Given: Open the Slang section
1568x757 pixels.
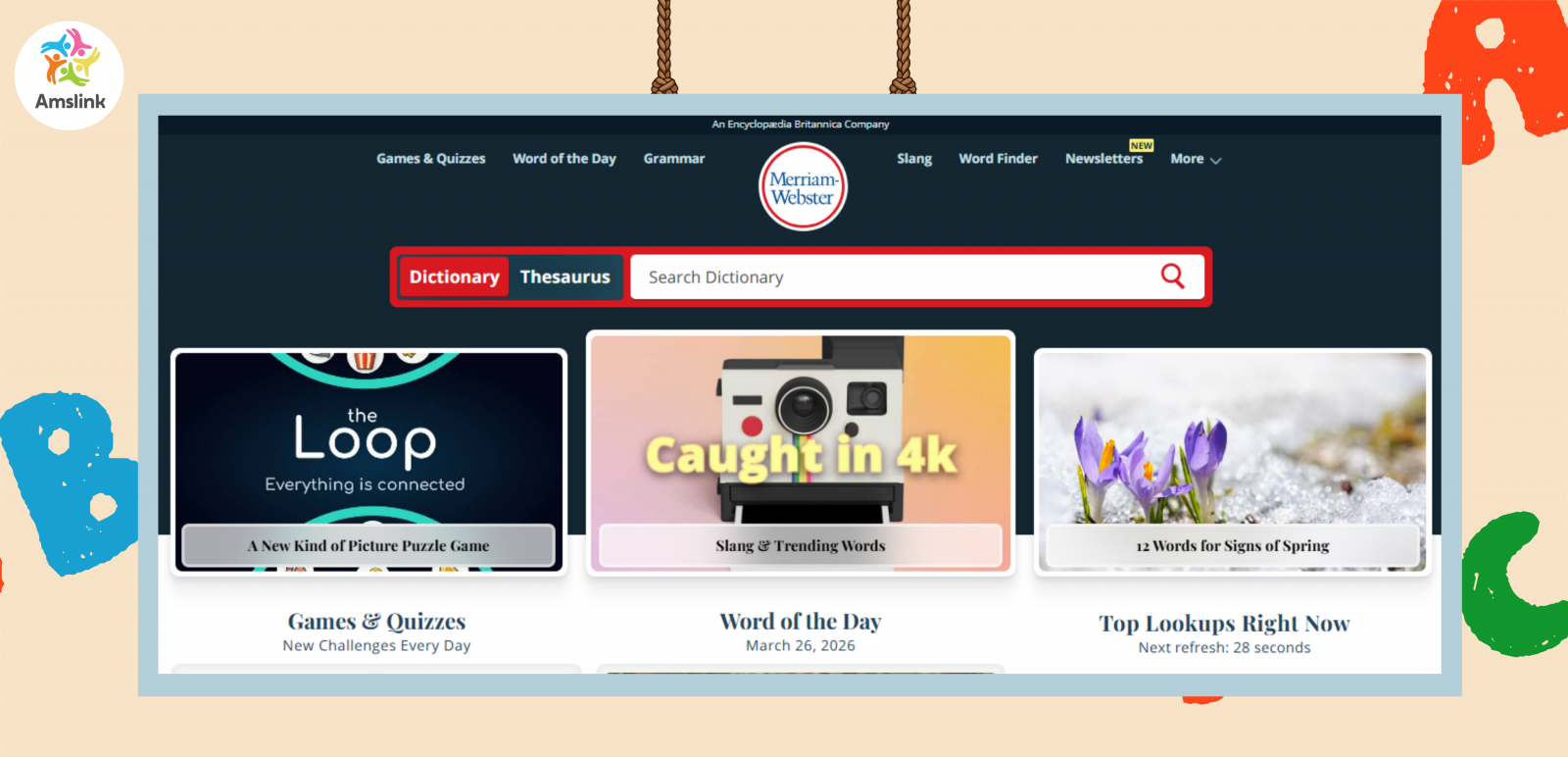Looking at the screenshot, I should point(914,159).
